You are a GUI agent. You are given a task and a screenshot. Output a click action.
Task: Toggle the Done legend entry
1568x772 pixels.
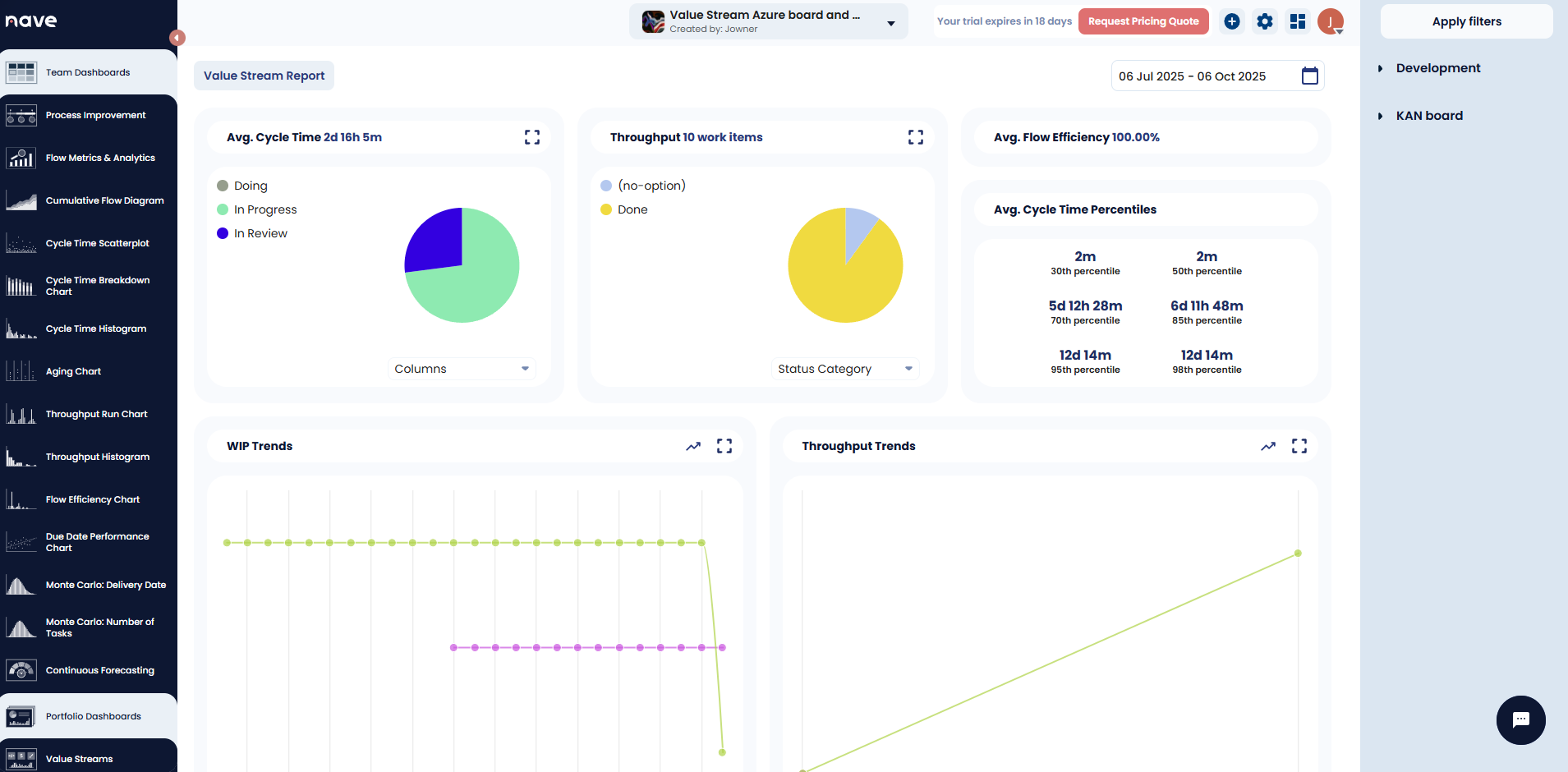tap(632, 209)
